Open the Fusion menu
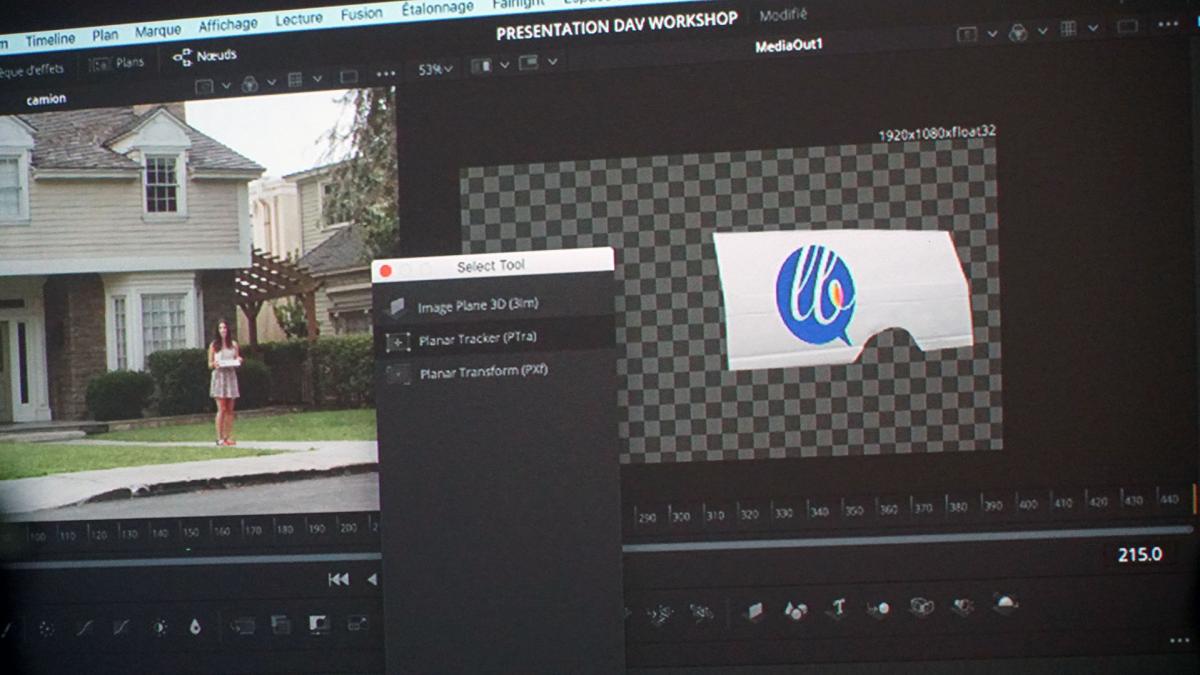 pos(361,13)
